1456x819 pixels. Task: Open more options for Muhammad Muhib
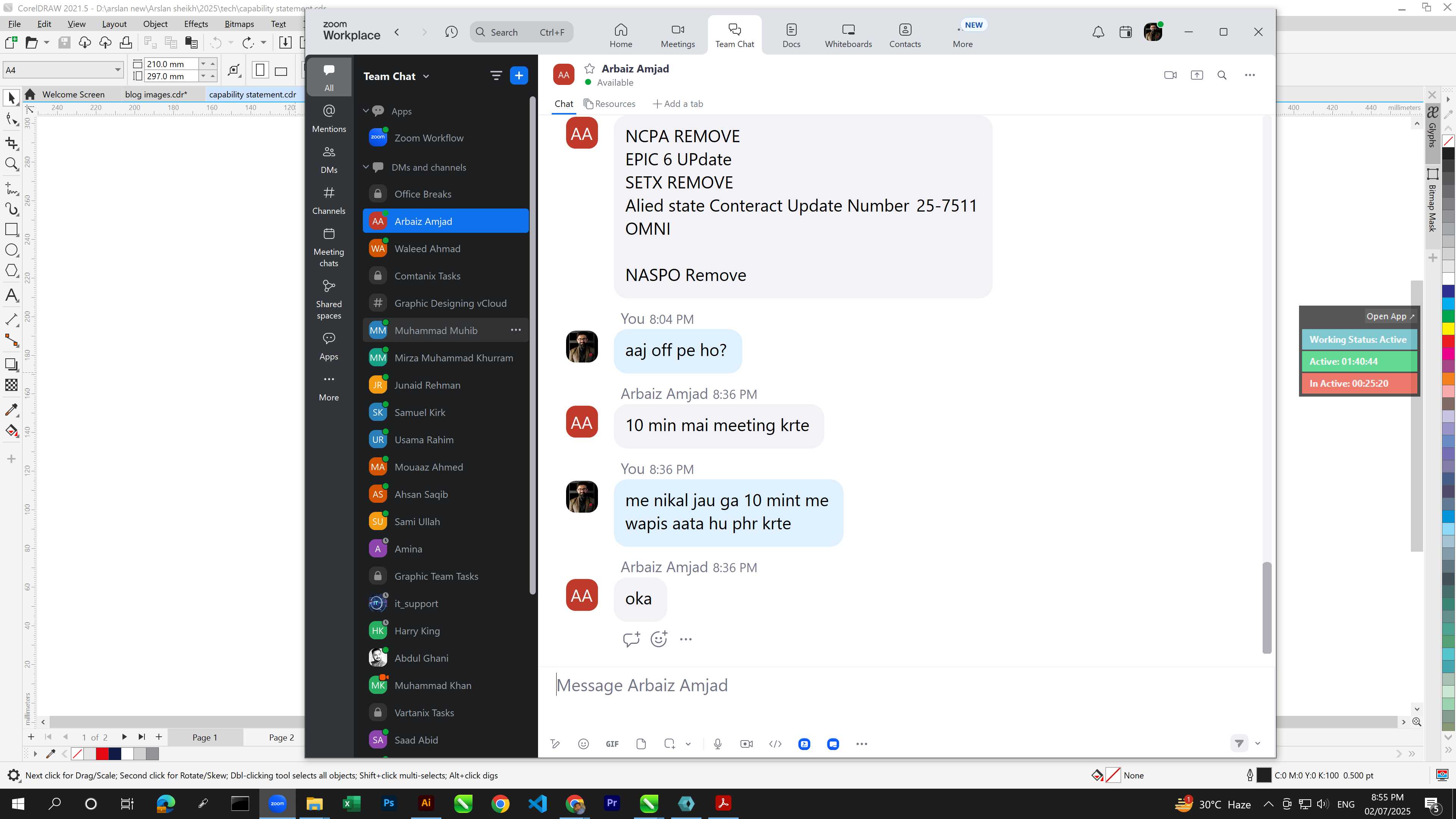516,330
